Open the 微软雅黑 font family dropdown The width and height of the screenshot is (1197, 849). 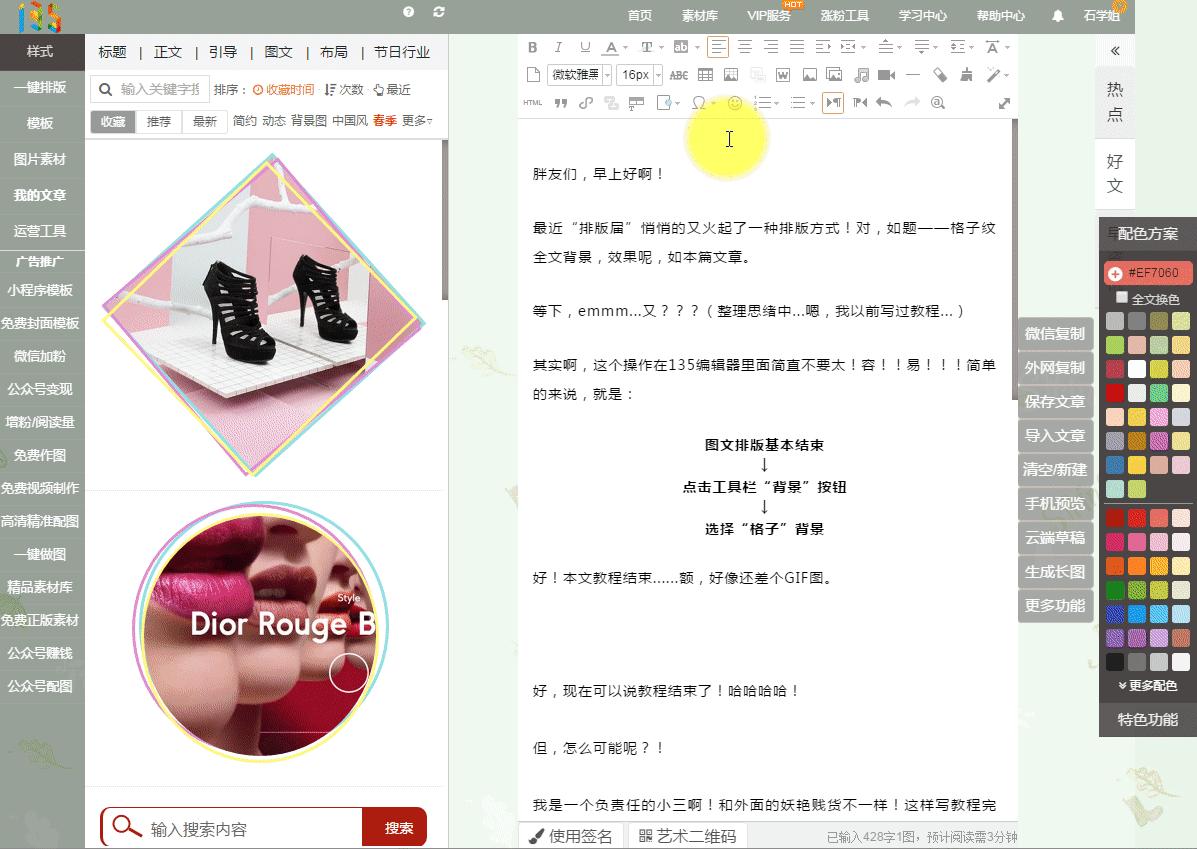(x=578, y=74)
